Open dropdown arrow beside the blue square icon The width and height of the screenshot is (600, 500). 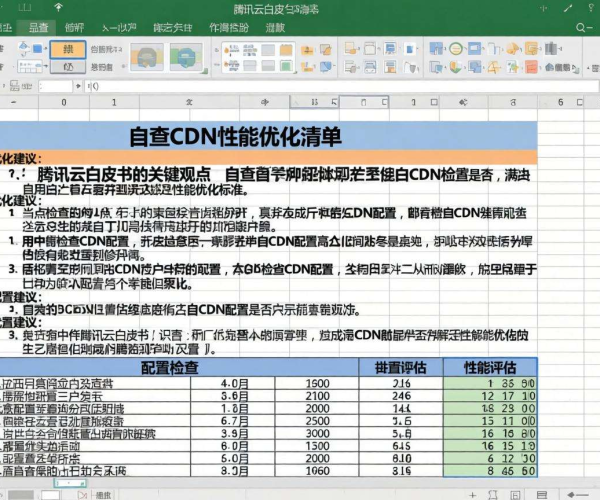tap(46, 49)
